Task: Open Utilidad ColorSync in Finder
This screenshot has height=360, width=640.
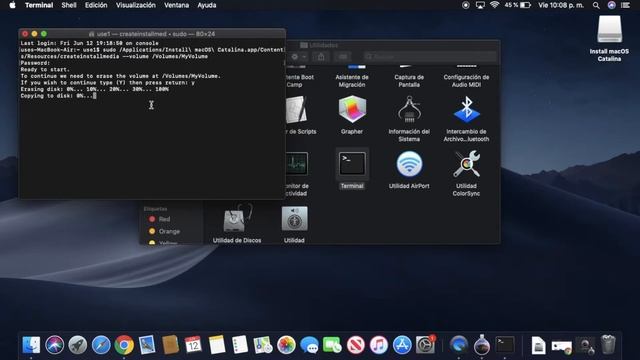Action: pos(466,173)
